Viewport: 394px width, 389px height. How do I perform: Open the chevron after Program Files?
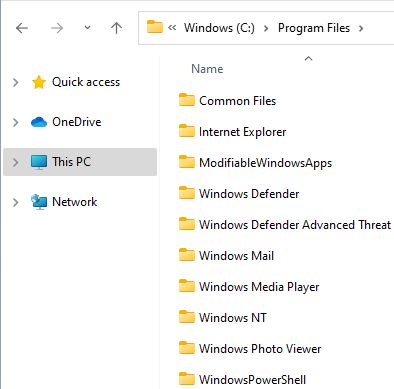pos(361,28)
